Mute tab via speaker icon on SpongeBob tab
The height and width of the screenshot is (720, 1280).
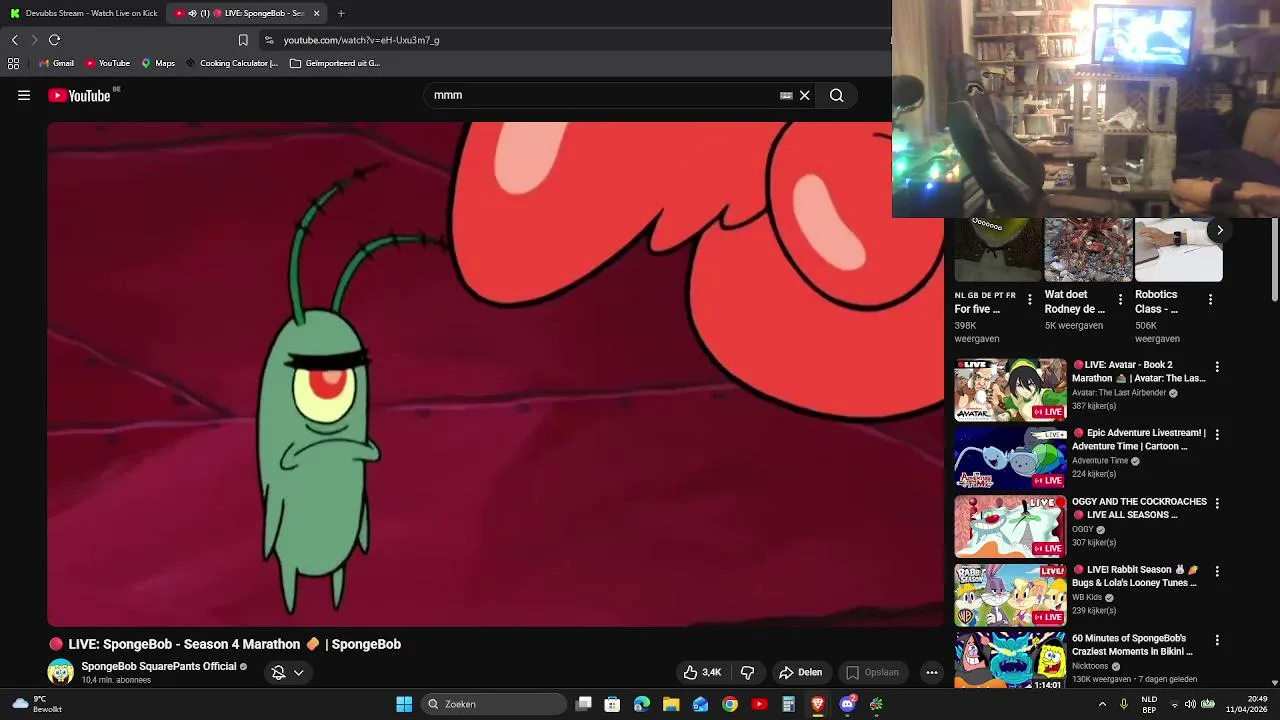click(192, 13)
